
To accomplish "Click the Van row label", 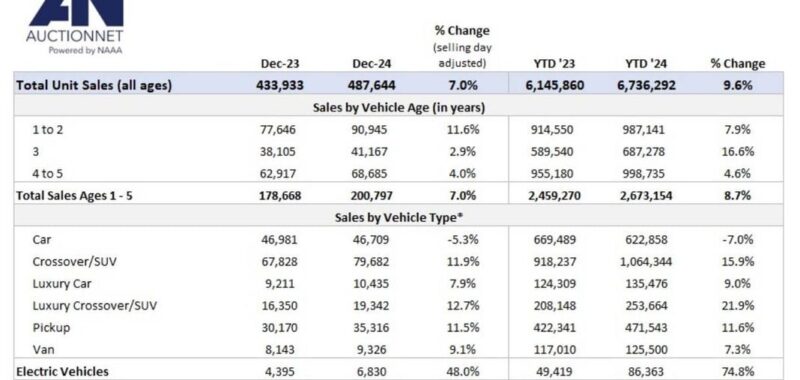I will [x=43, y=349].
